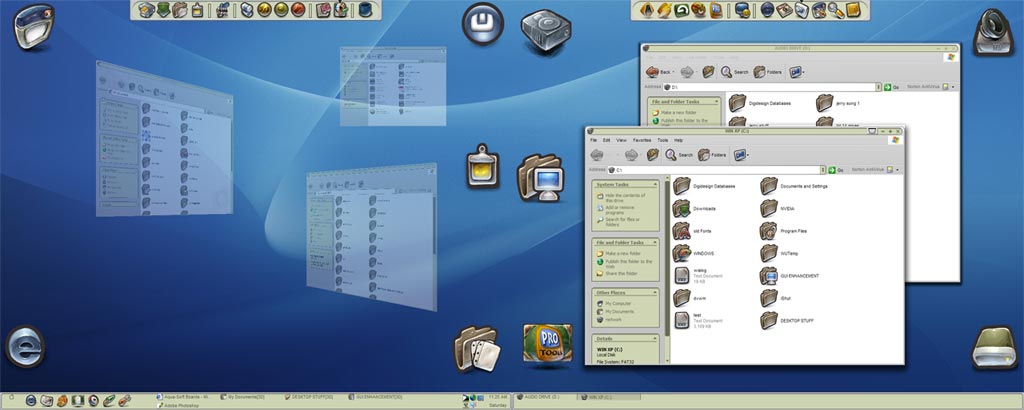1024x410 pixels.
Task: Open Help menu in WIN XP (C:) window
Action: pyautogui.click(x=679, y=140)
